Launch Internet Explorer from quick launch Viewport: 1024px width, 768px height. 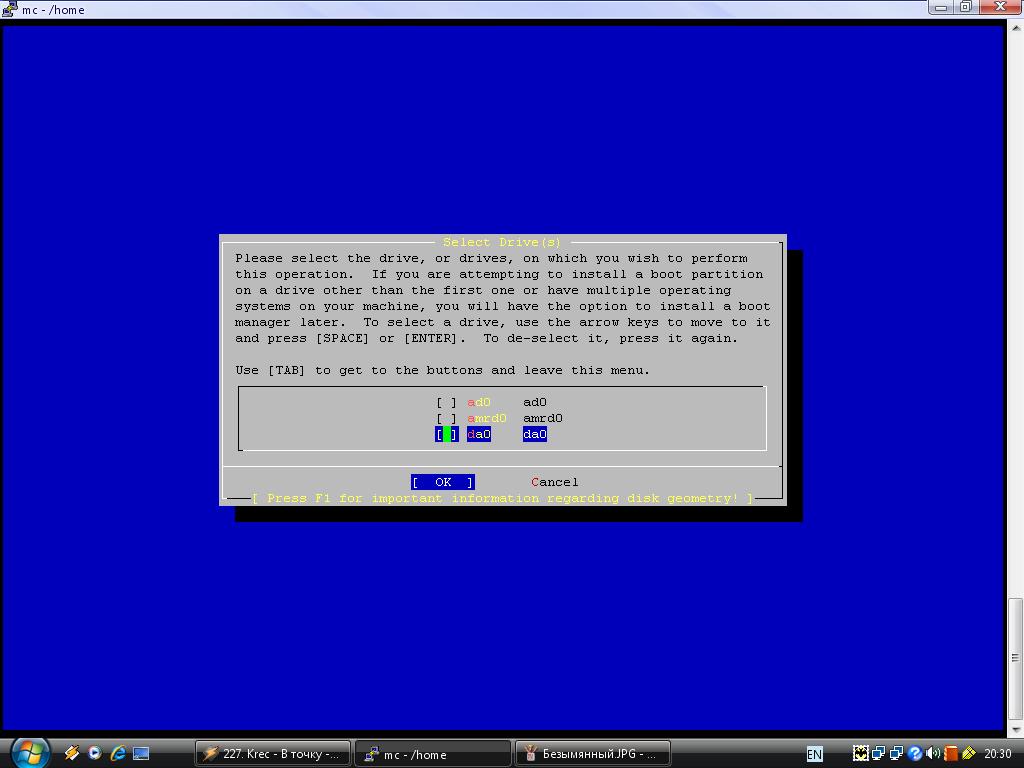pyautogui.click(x=118, y=754)
